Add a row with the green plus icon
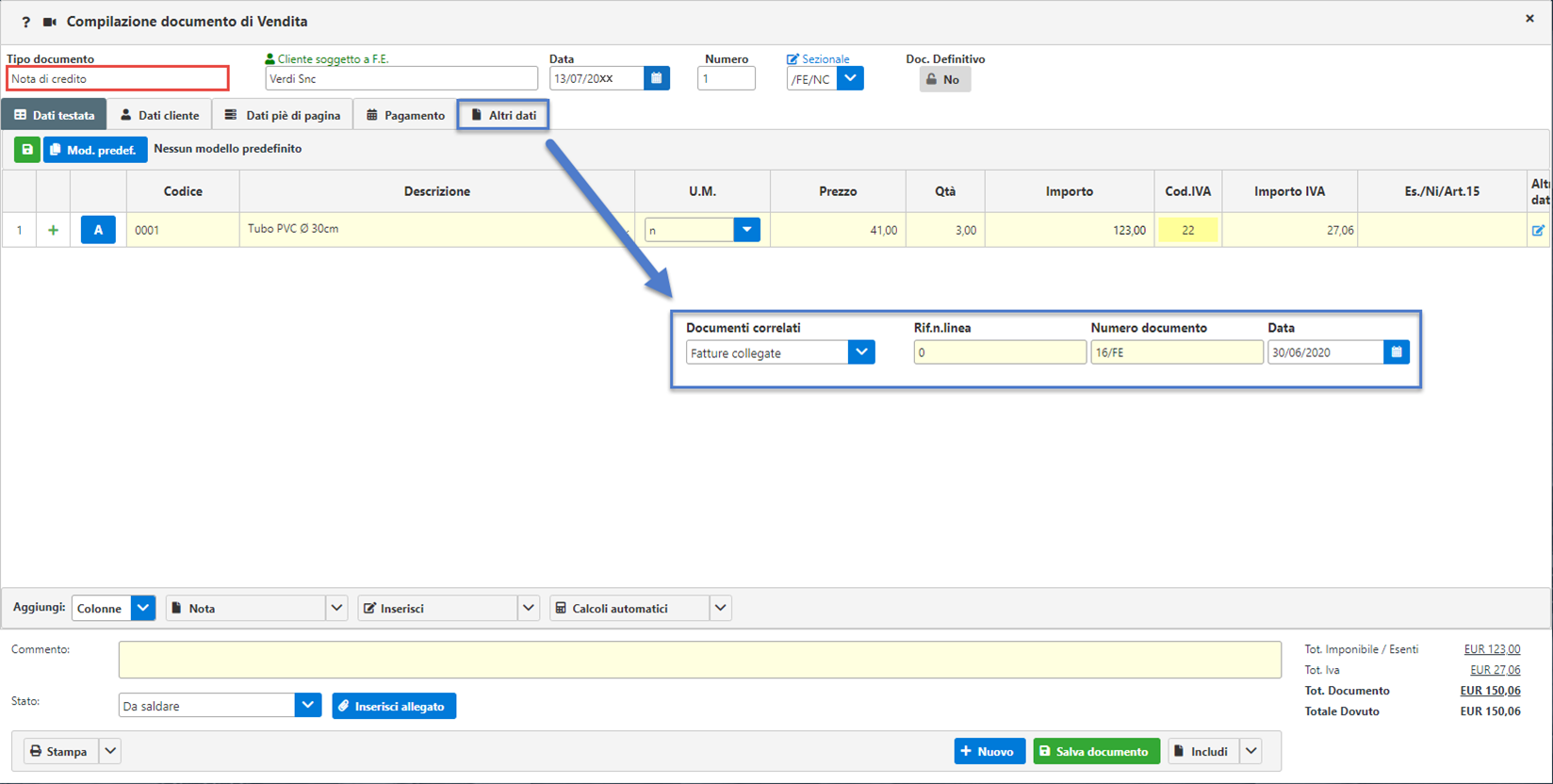Viewport: 1553px width, 784px height. pyautogui.click(x=53, y=230)
